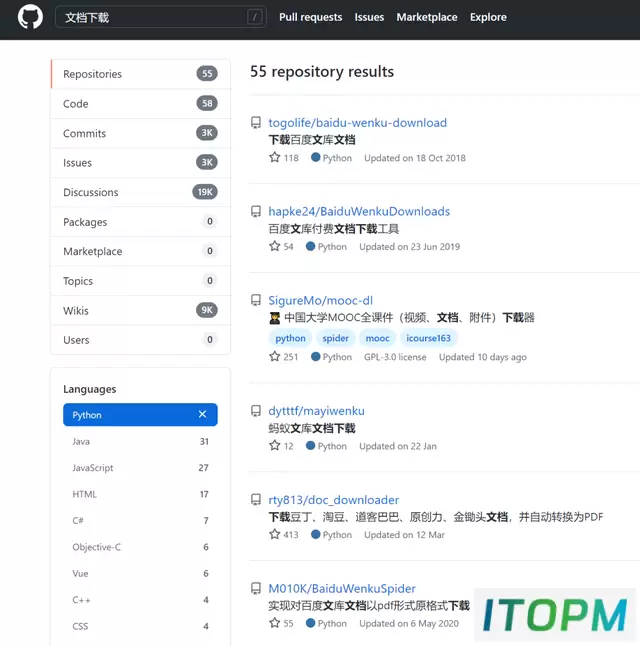The height and width of the screenshot is (646, 640).
Task: Click the GPL-3.0 license text
Action: click(x=395, y=357)
